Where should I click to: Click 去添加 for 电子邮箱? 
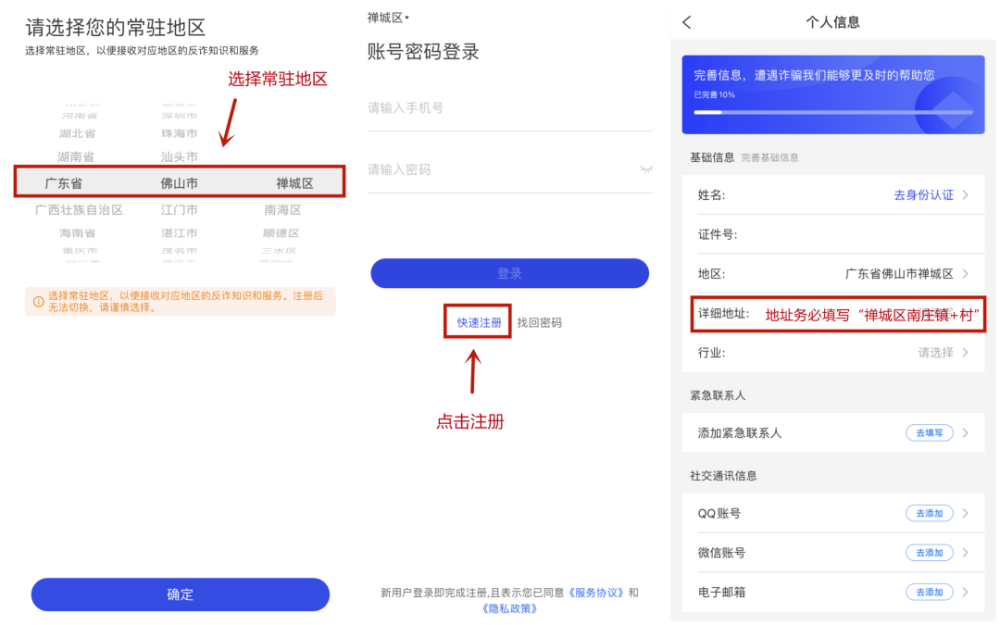tap(929, 592)
